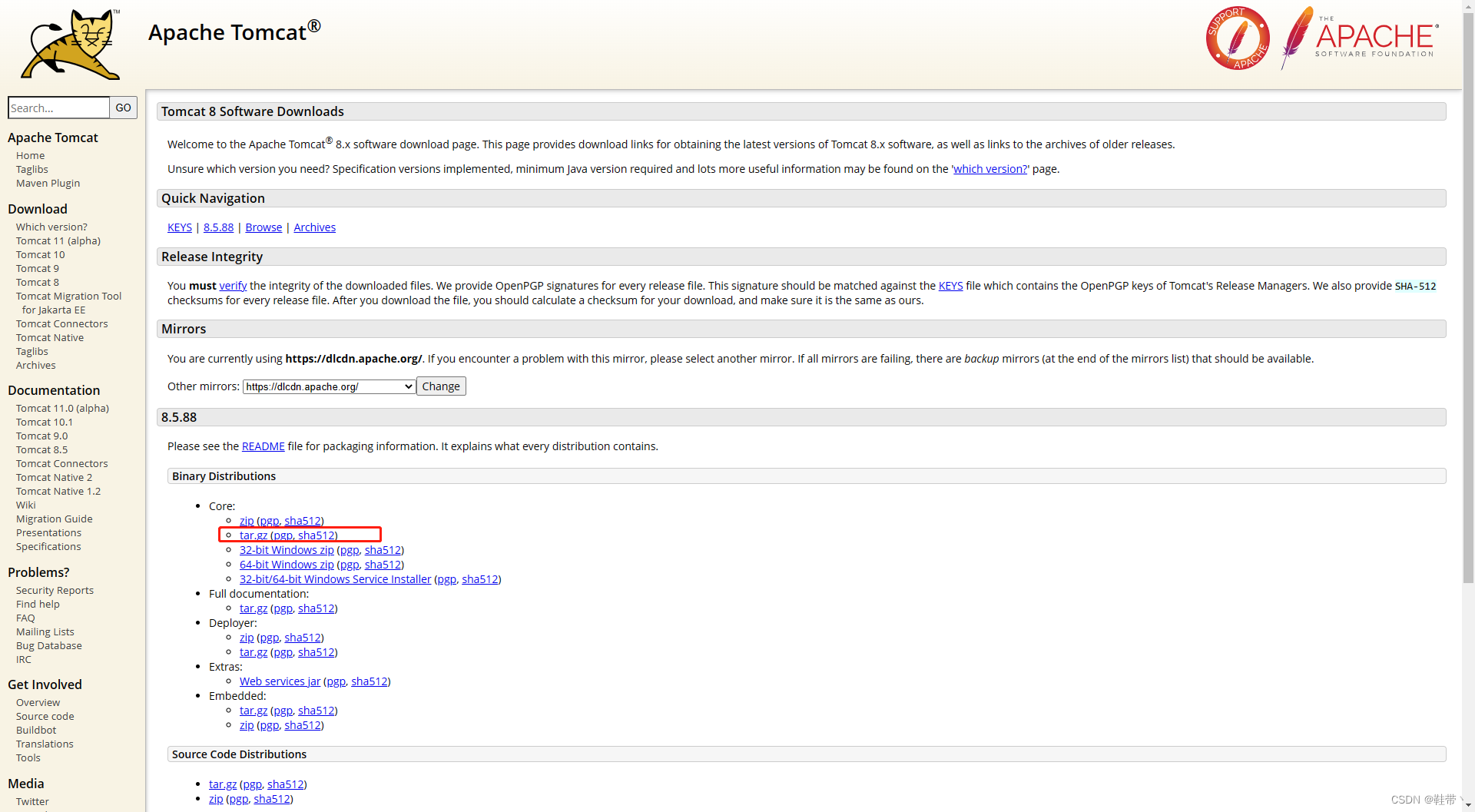Open Translations sidebar link
This screenshot has height=812, width=1475.
pos(45,744)
